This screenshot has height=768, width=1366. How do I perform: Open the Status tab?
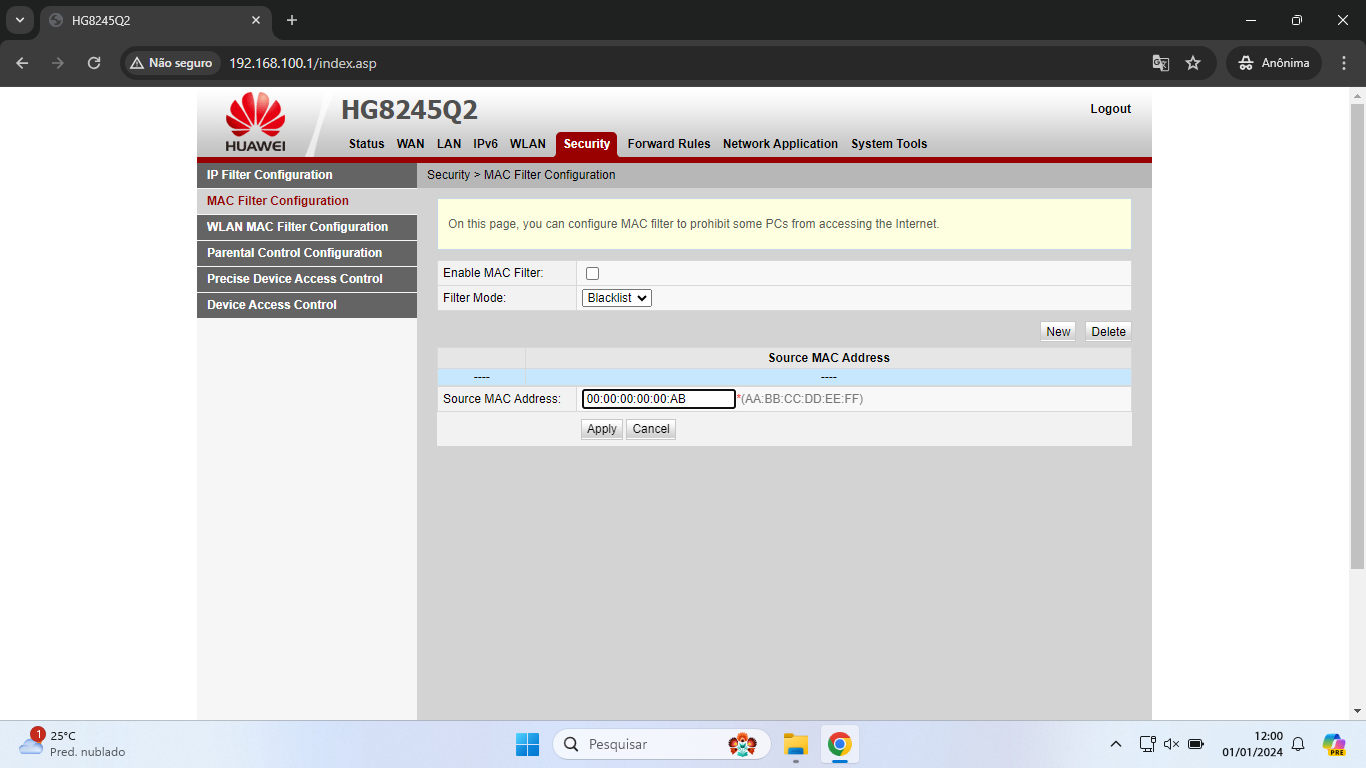[367, 144]
